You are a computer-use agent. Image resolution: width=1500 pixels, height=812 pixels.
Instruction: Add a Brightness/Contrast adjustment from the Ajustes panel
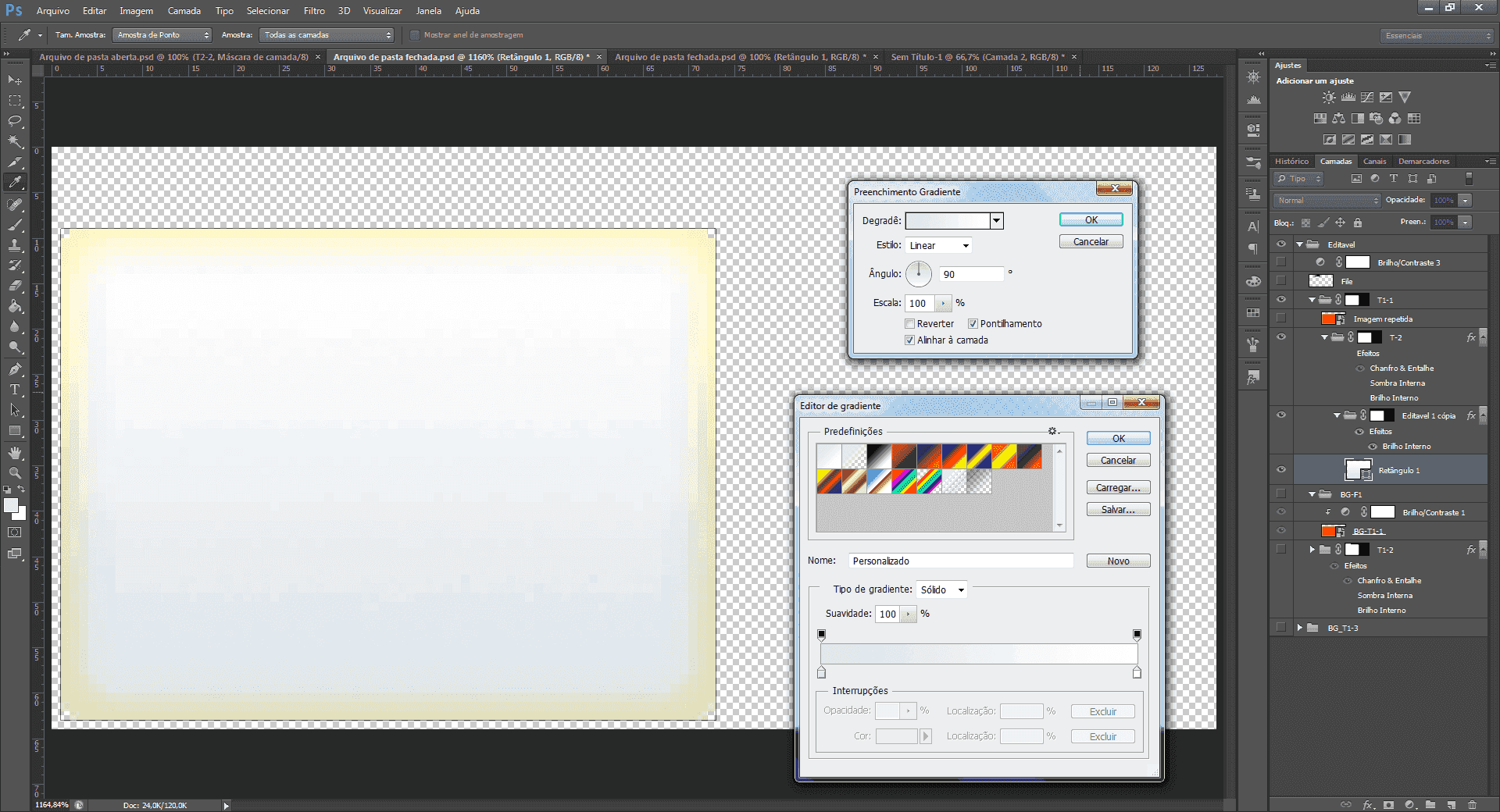(1329, 98)
